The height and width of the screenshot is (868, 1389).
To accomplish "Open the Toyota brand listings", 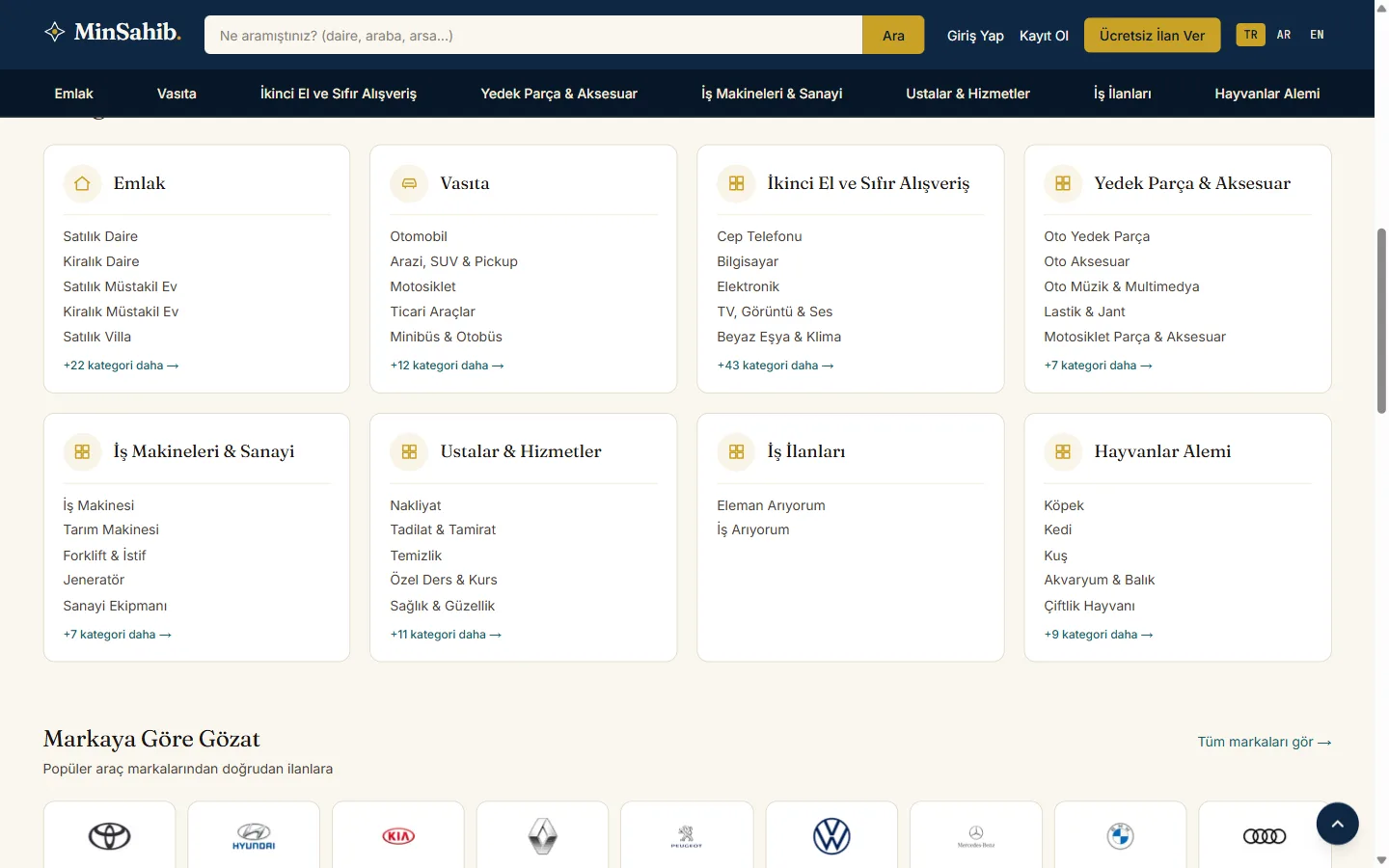I will click(110, 835).
